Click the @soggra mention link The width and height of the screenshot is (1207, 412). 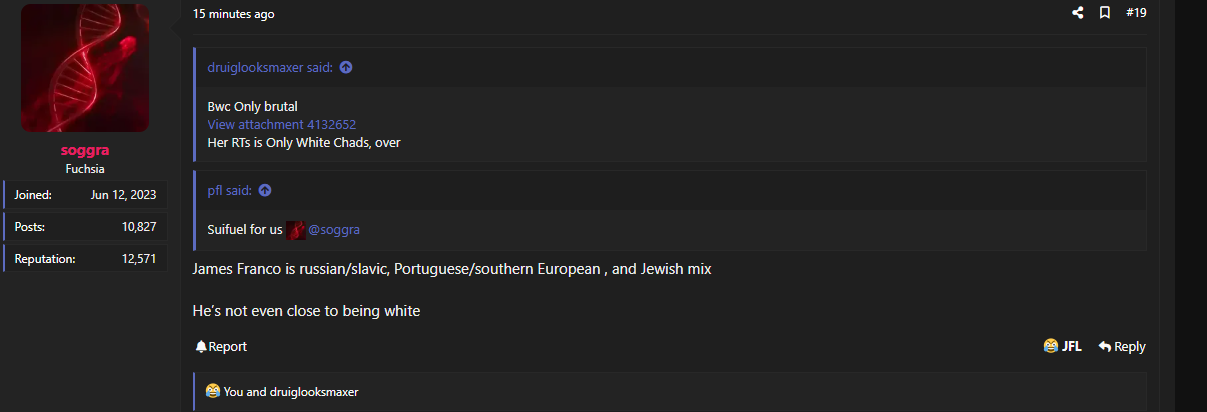(x=334, y=230)
